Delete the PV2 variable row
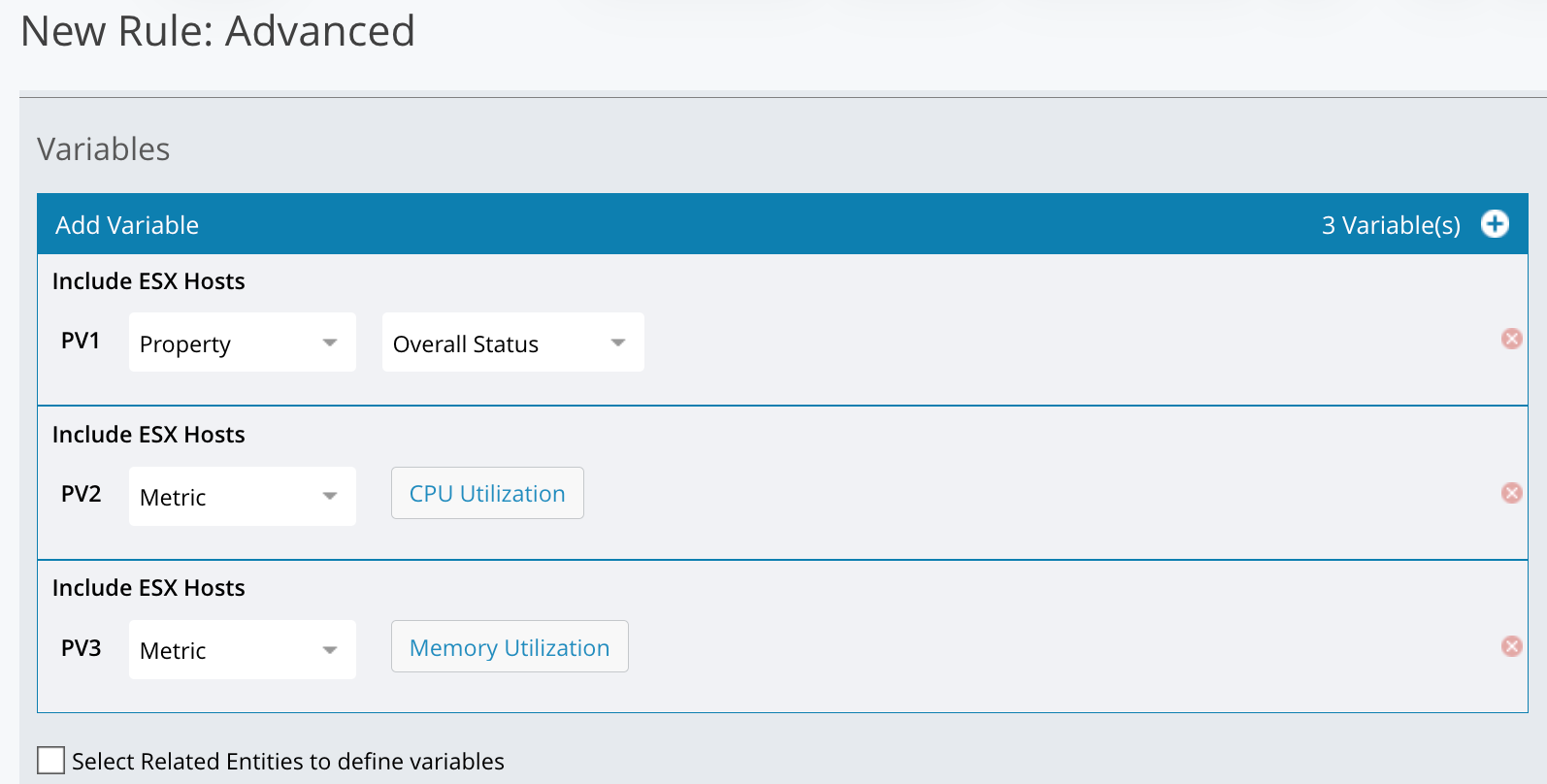The height and width of the screenshot is (784, 1547). [x=1511, y=493]
